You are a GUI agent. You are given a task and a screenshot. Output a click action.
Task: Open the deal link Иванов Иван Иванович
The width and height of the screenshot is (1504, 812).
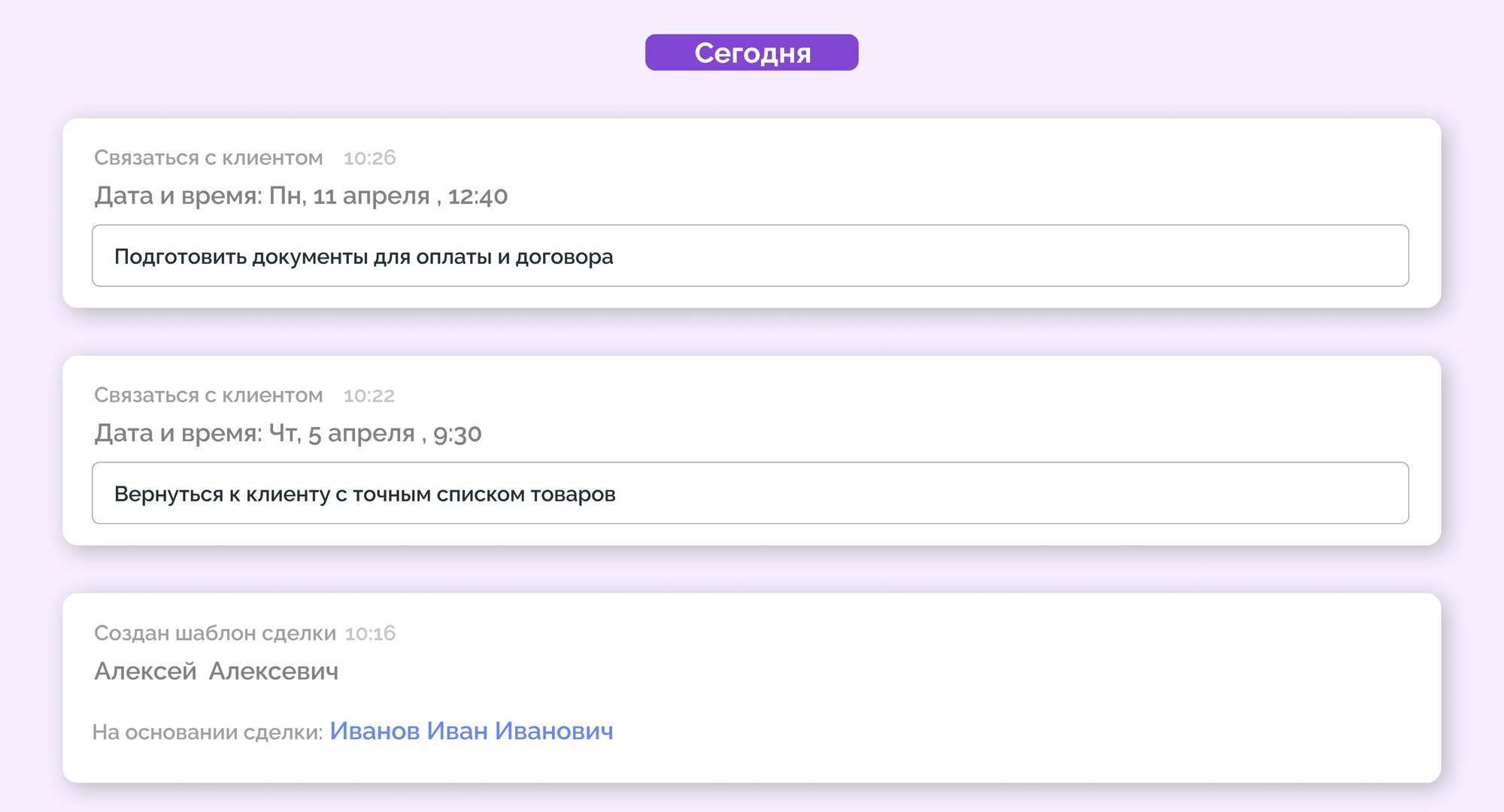472,730
